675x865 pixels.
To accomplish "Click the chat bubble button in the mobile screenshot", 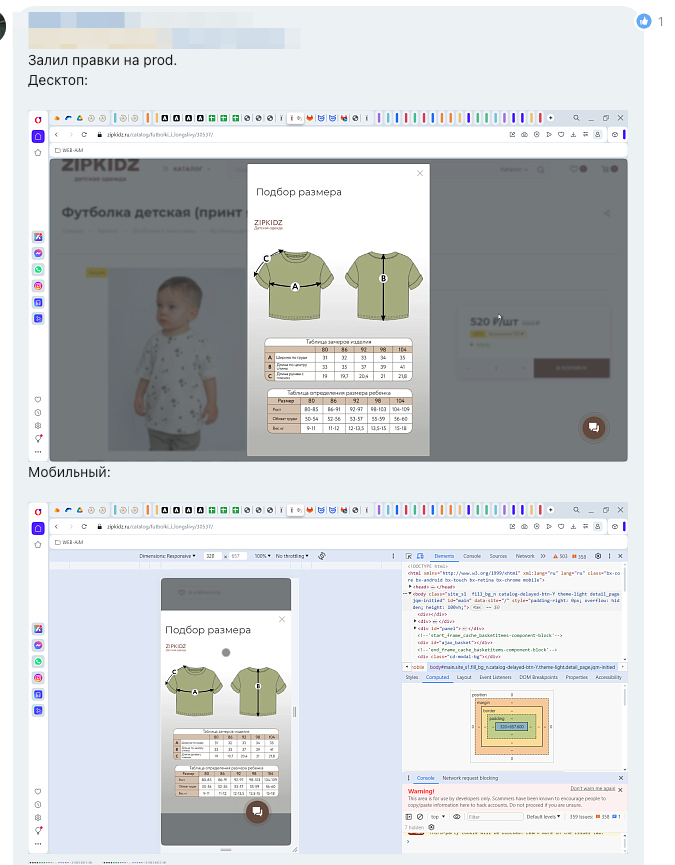I will pos(257,811).
